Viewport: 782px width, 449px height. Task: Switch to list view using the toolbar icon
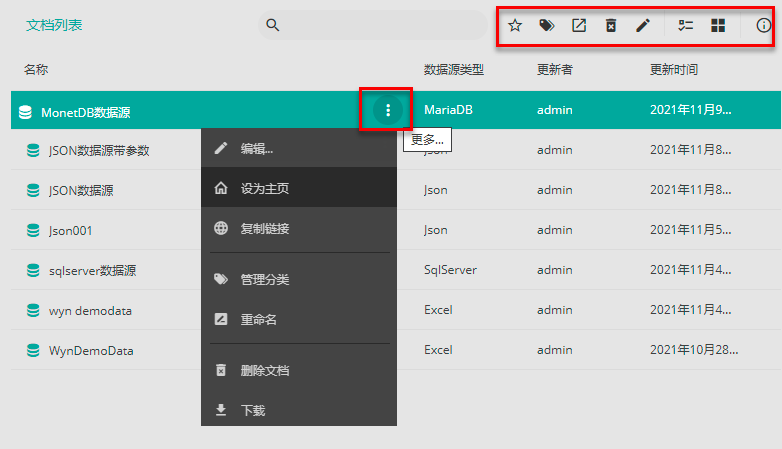click(686, 26)
